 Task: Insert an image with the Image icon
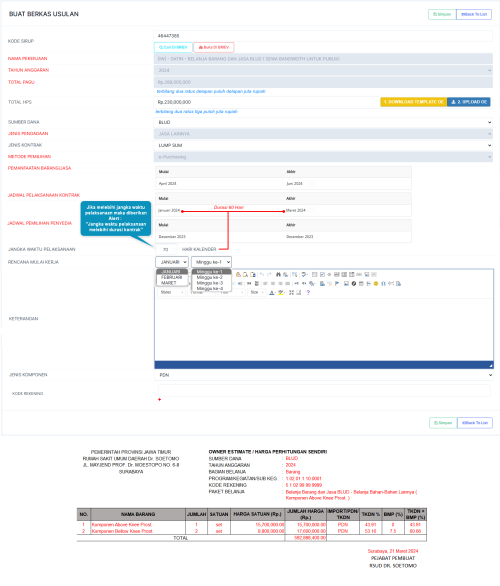click(346, 283)
